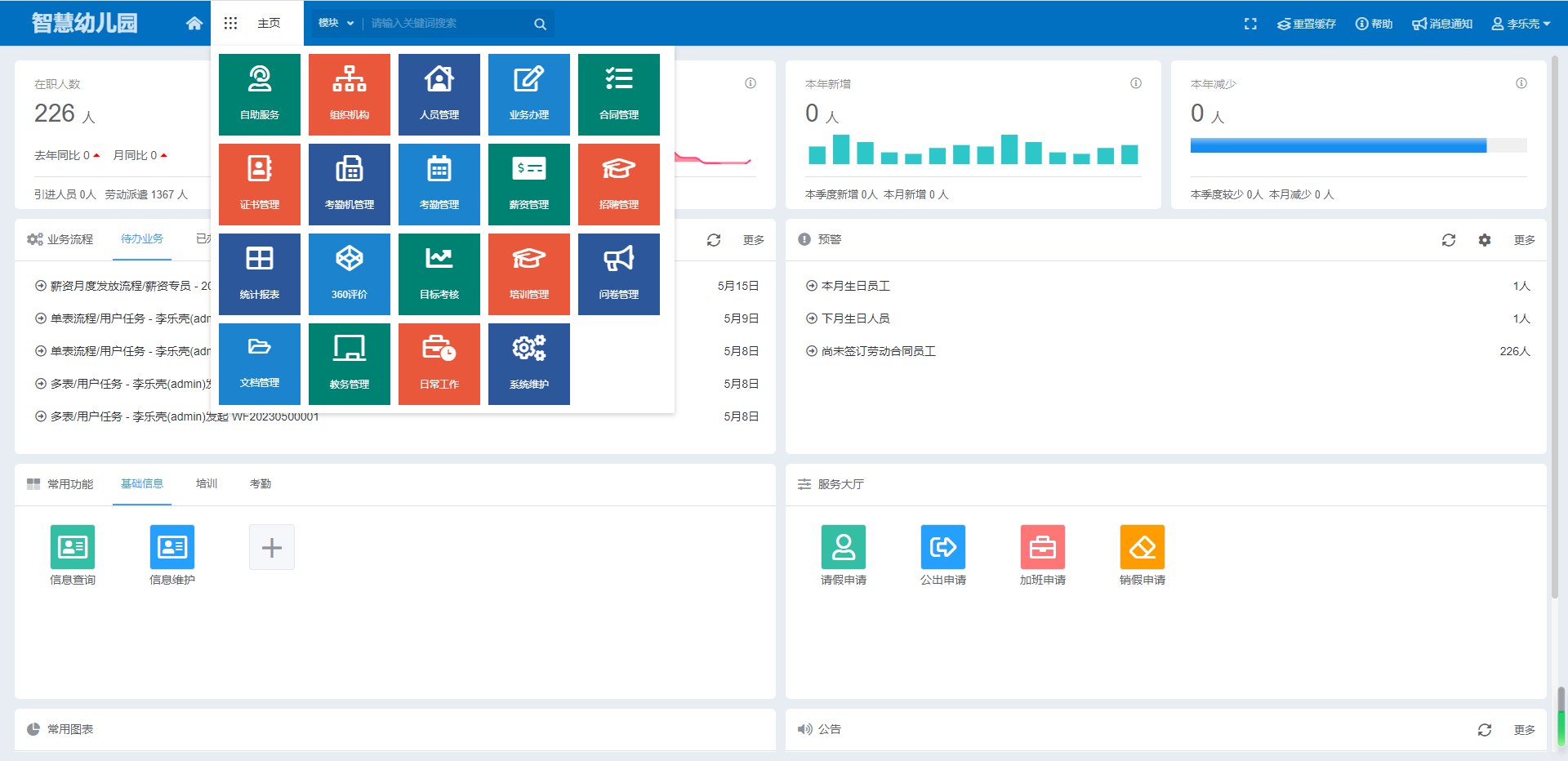
Task: Click 重置缓存 in header
Action: (1307, 24)
